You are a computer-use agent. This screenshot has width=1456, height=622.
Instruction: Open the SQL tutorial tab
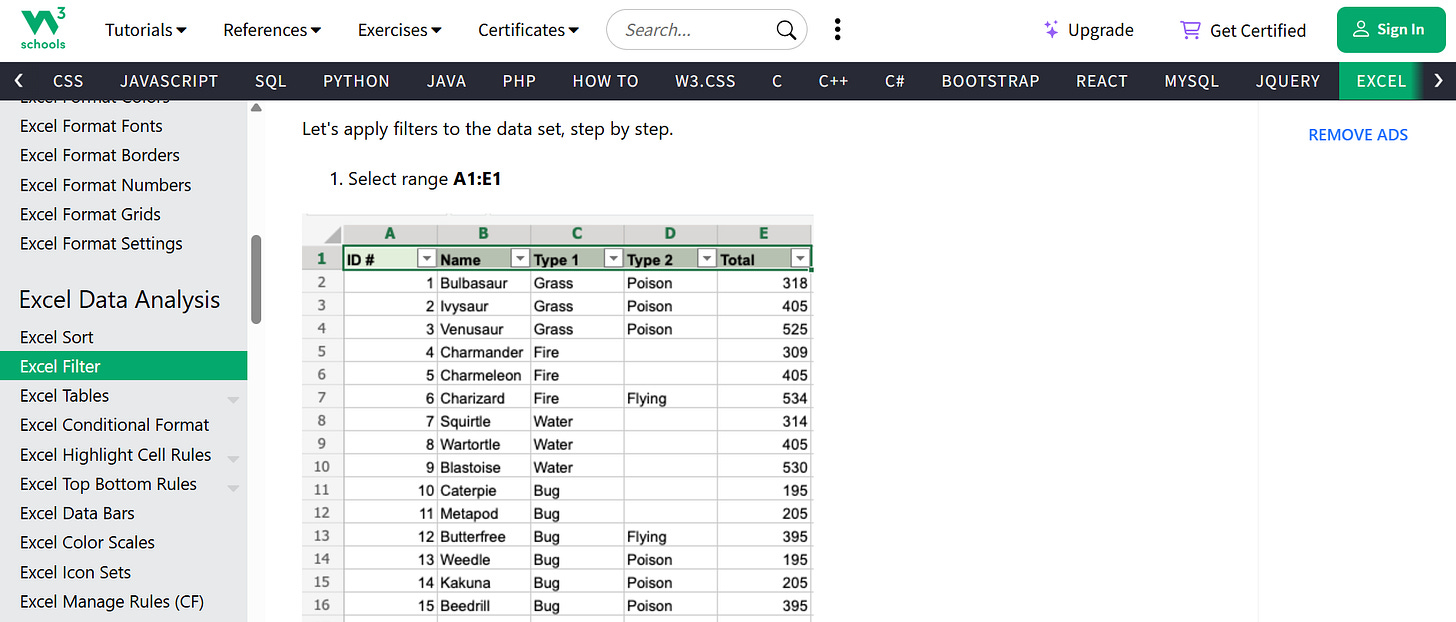pos(270,81)
